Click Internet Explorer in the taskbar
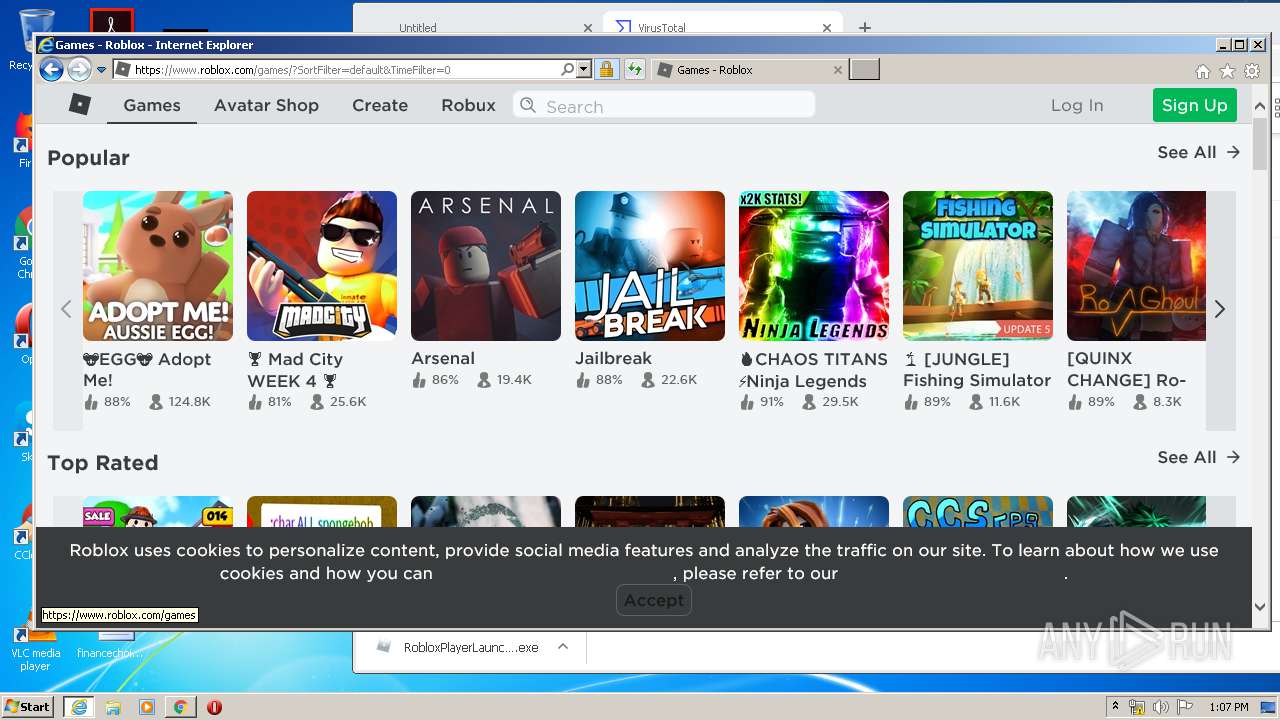The height and width of the screenshot is (720, 1280). click(x=78, y=707)
